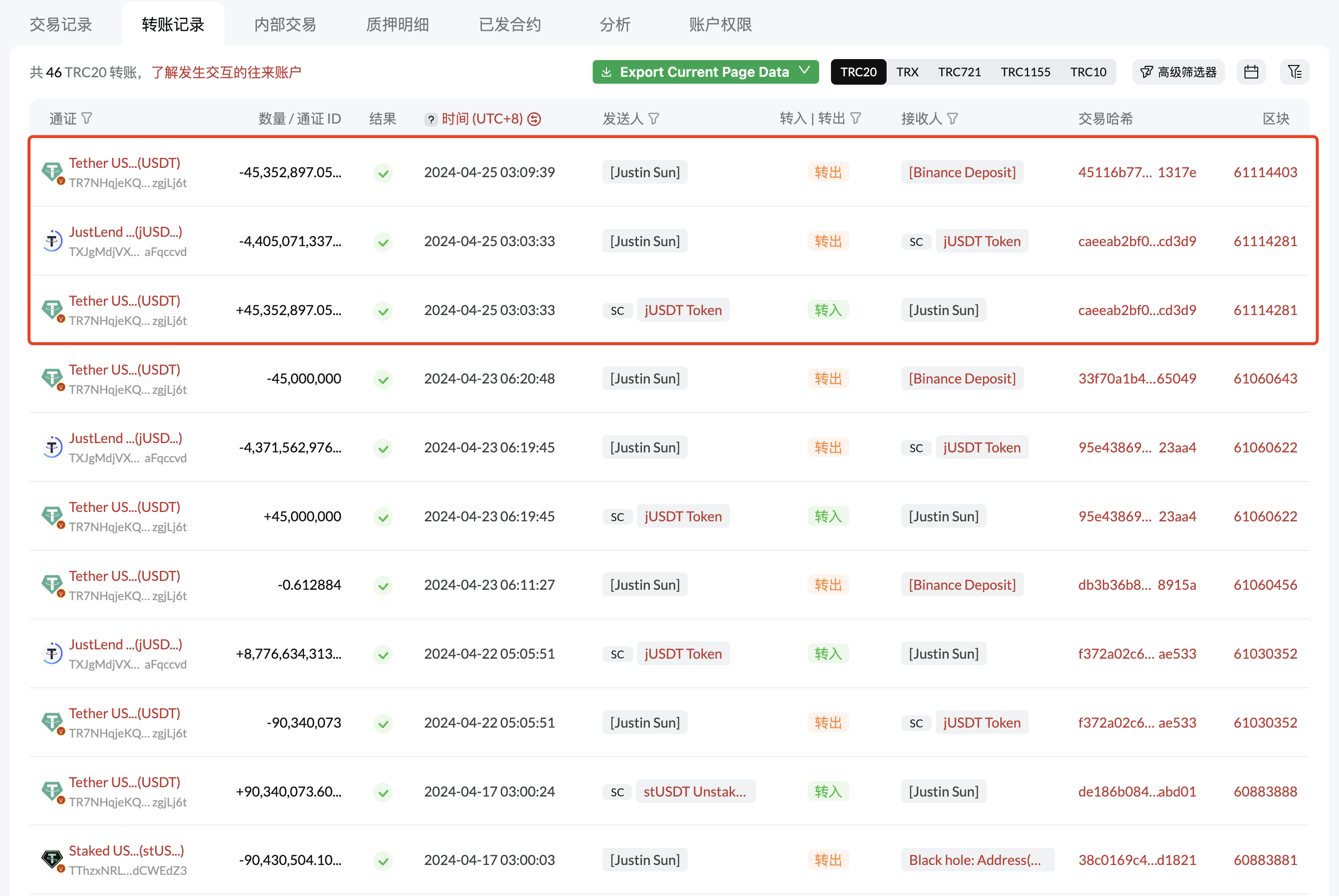Open the 接收人 receiver filter funnel
1339x896 pixels.
tap(952, 118)
